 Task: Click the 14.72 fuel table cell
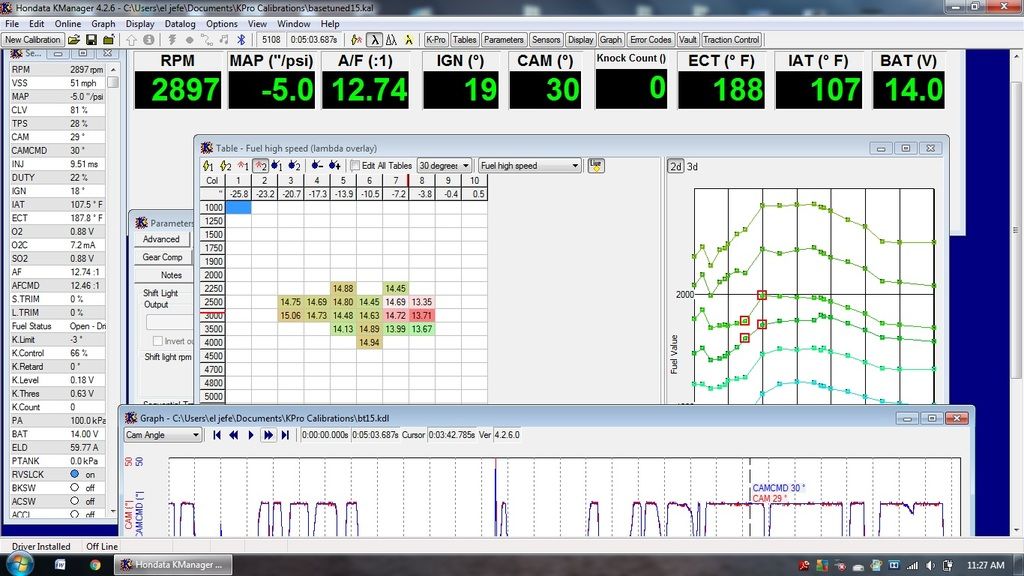(x=395, y=315)
